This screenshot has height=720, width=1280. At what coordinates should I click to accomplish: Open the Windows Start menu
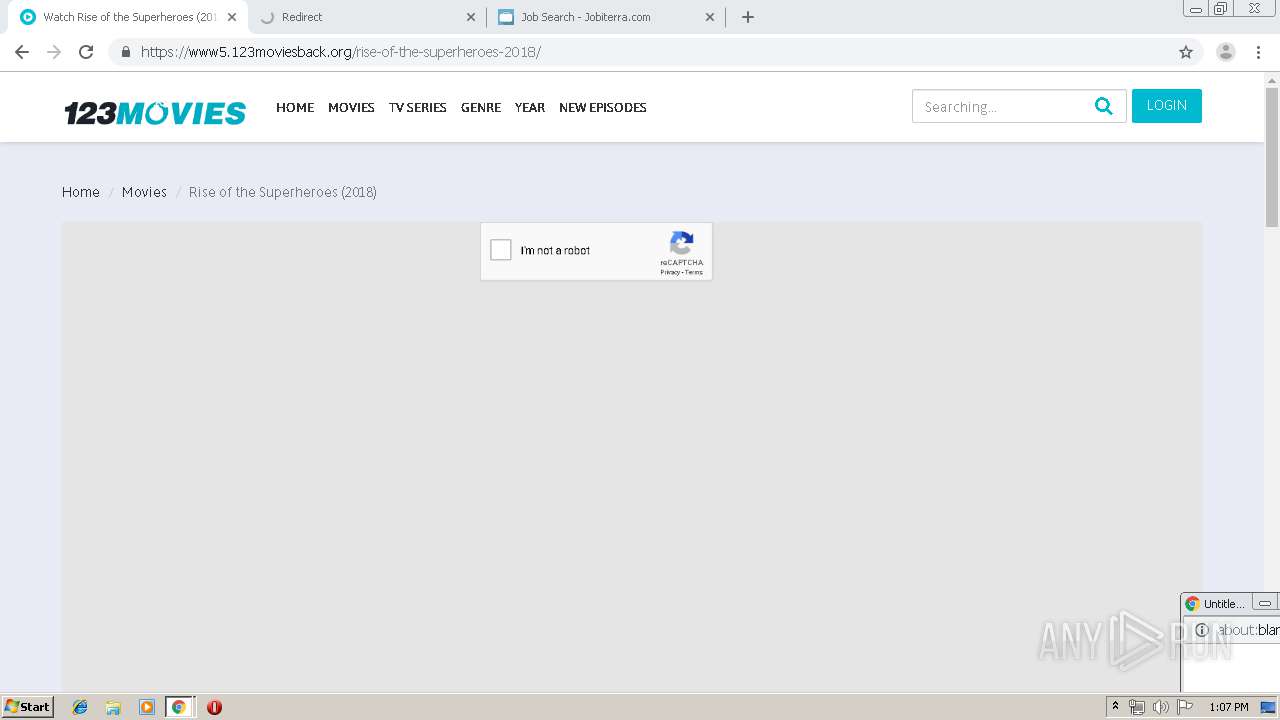[x=28, y=707]
